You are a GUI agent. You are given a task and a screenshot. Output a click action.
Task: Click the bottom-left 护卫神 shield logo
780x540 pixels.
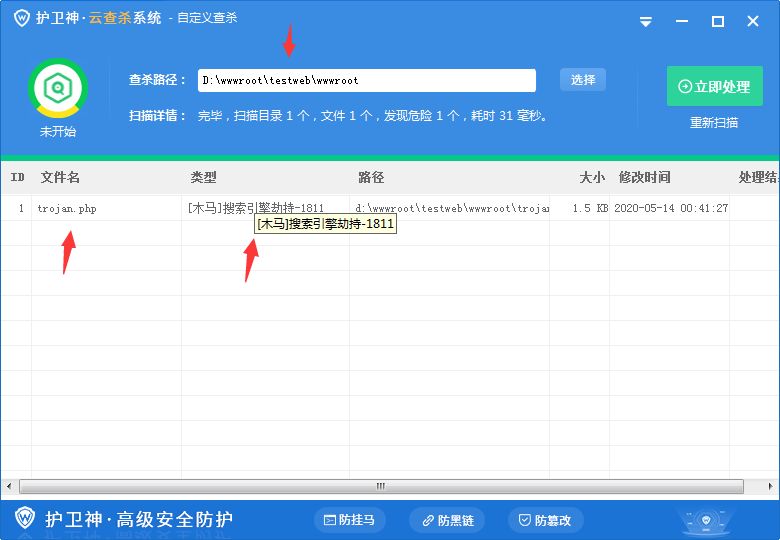click(25, 519)
